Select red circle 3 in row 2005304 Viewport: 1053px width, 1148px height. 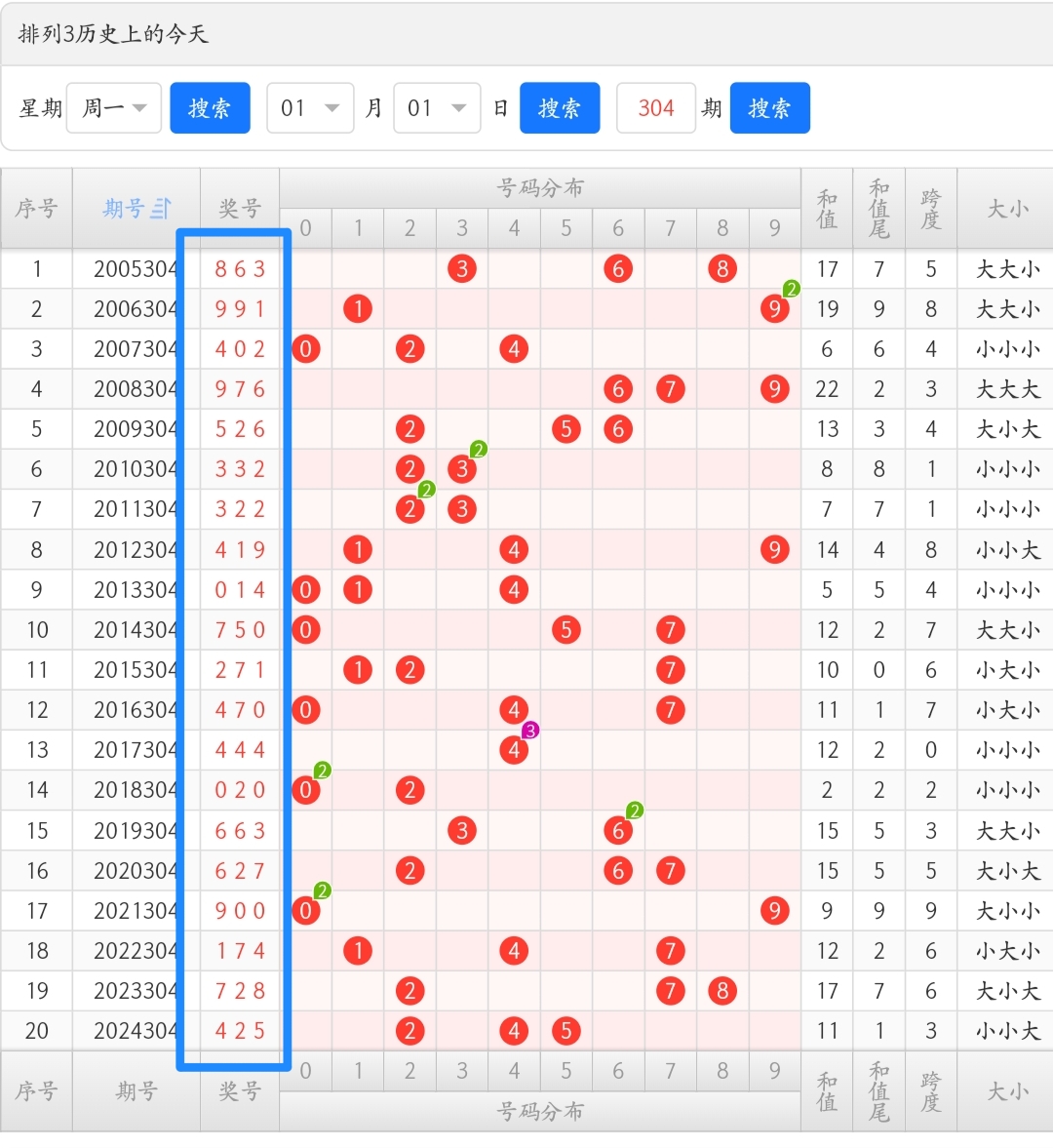tap(461, 268)
